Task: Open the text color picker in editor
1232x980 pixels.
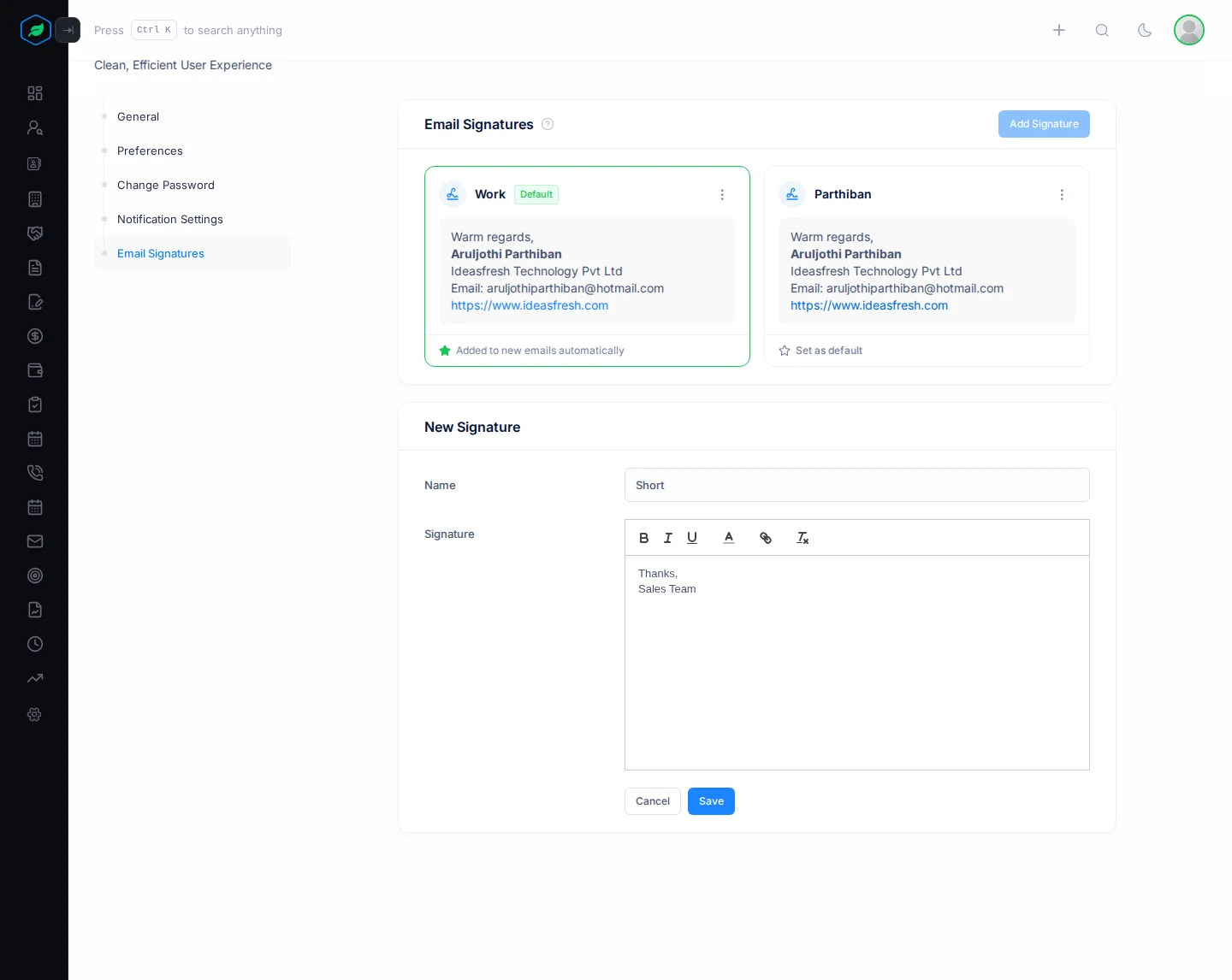Action: (x=729, y=538)
